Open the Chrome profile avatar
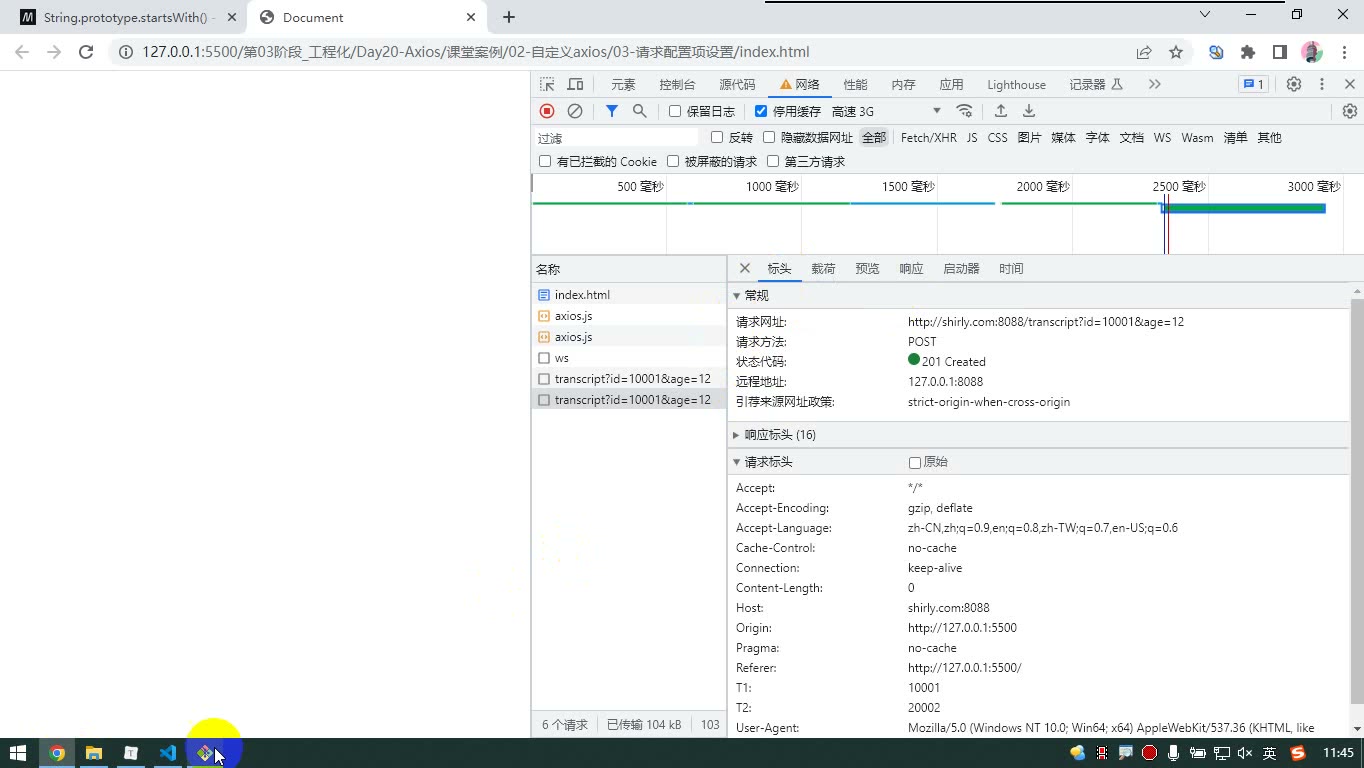The width and height of the screenshot is (1364, 768). [x=1312, y=52]
